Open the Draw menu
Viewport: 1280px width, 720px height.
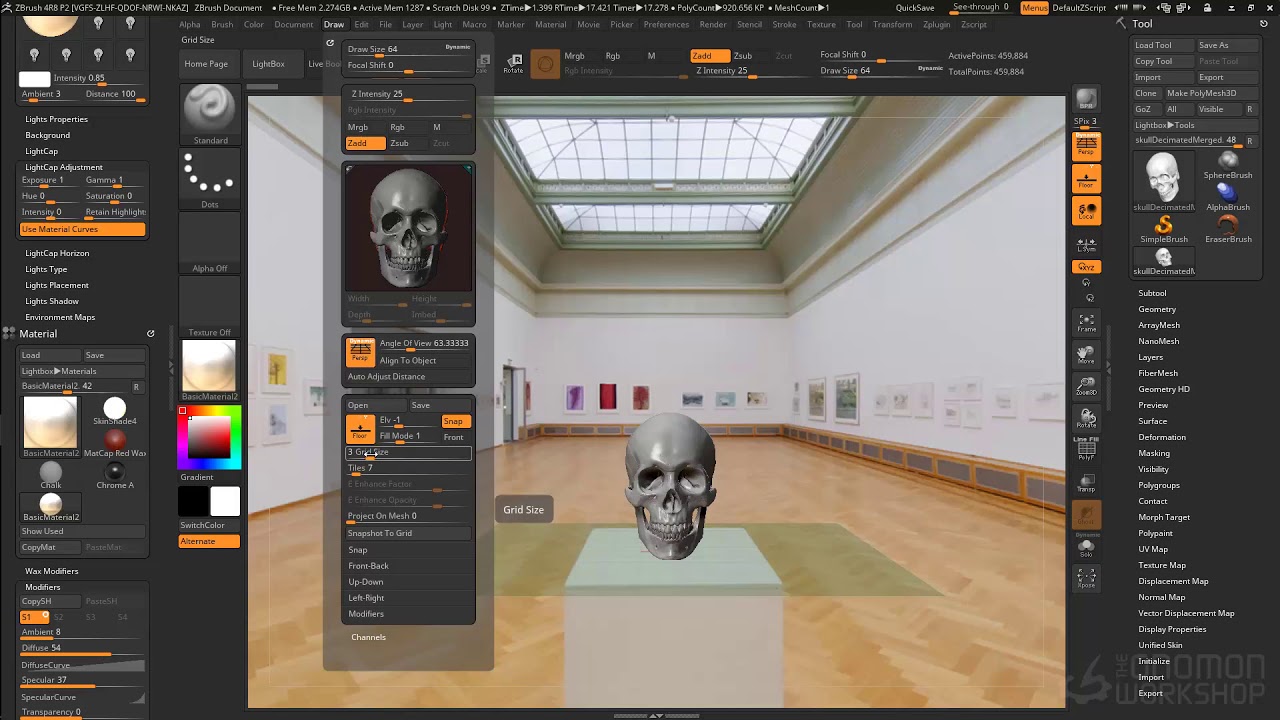click(x=334, y=24)
